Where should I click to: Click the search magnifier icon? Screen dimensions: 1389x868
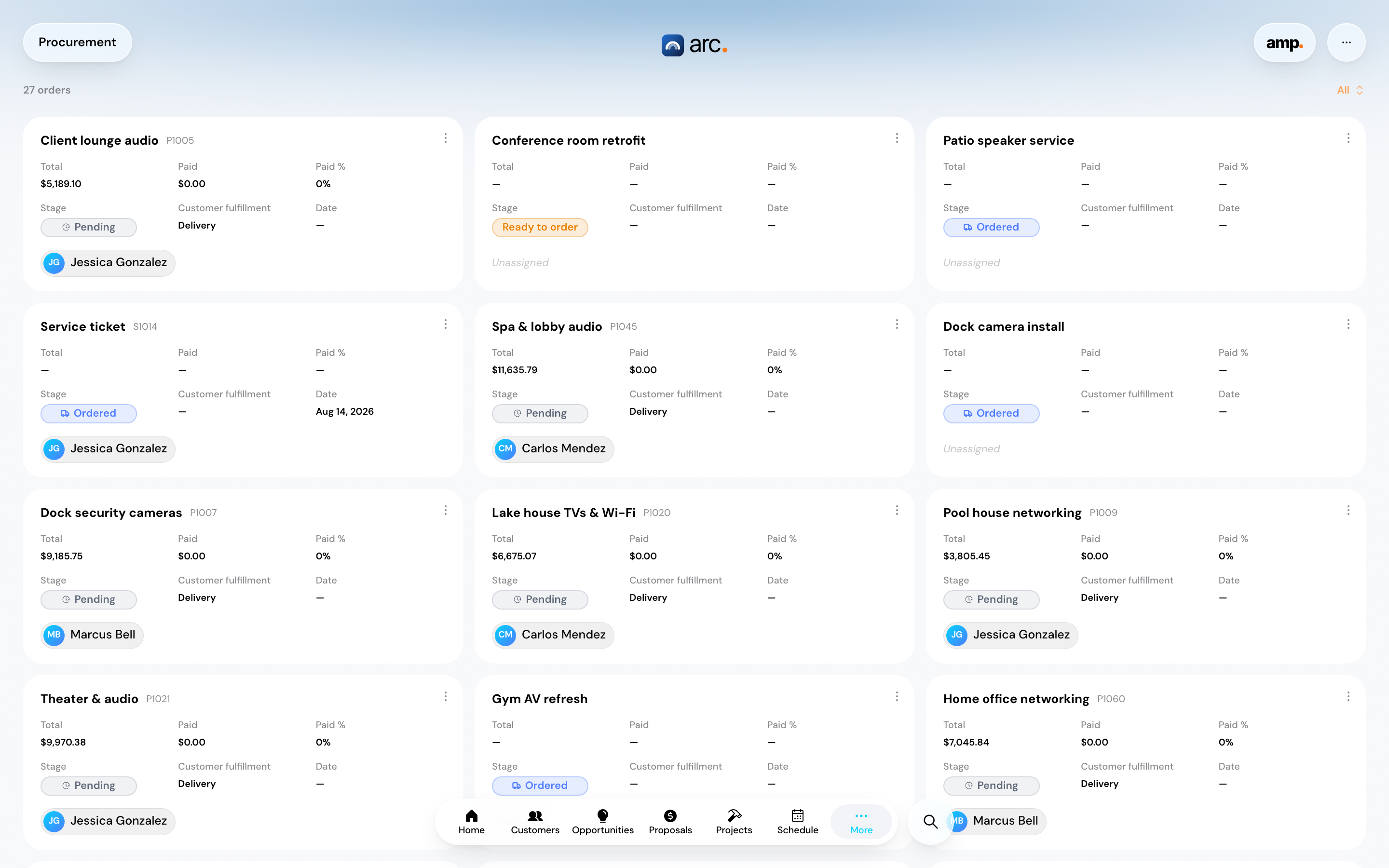point(930,822)
